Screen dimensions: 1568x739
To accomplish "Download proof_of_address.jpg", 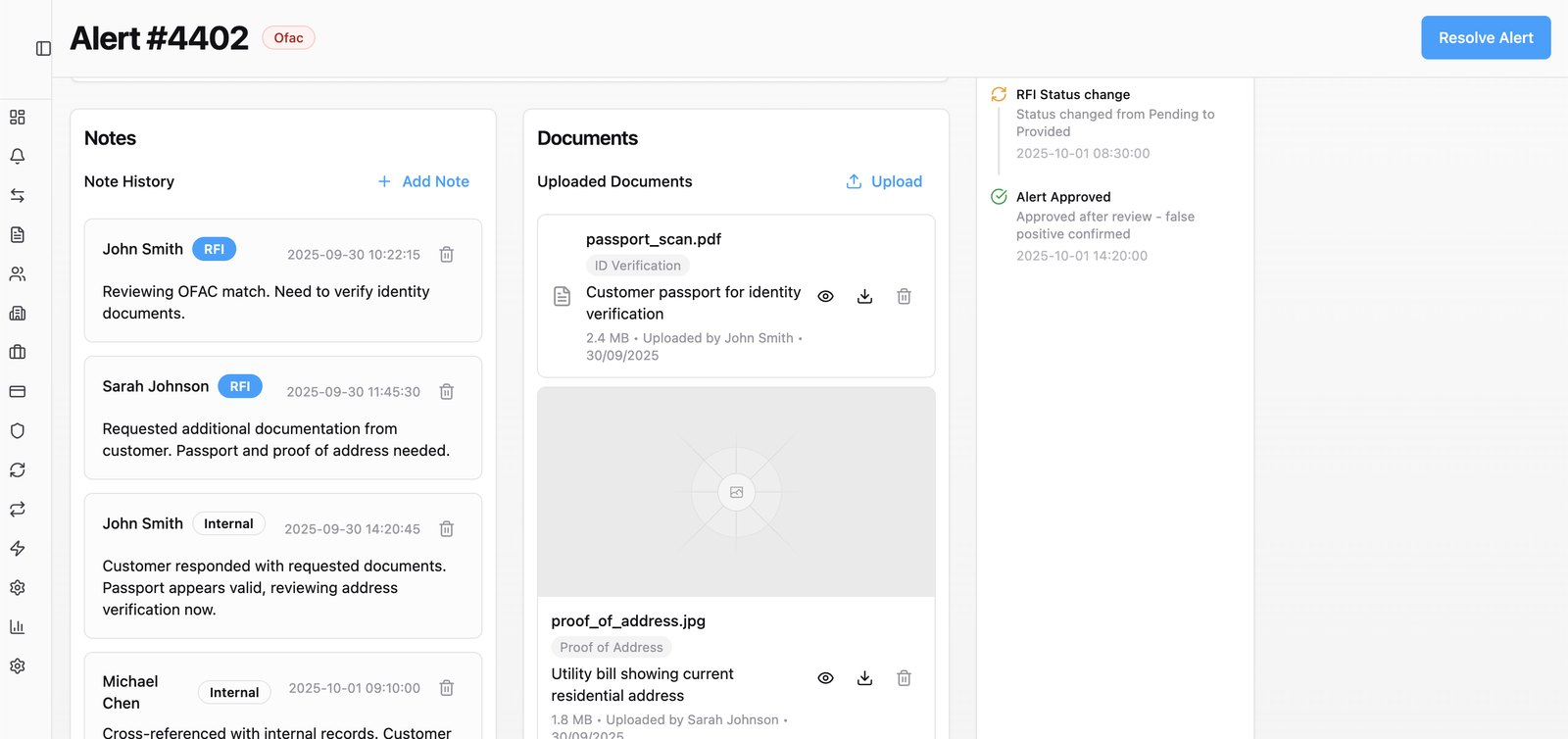I will 864,678.
